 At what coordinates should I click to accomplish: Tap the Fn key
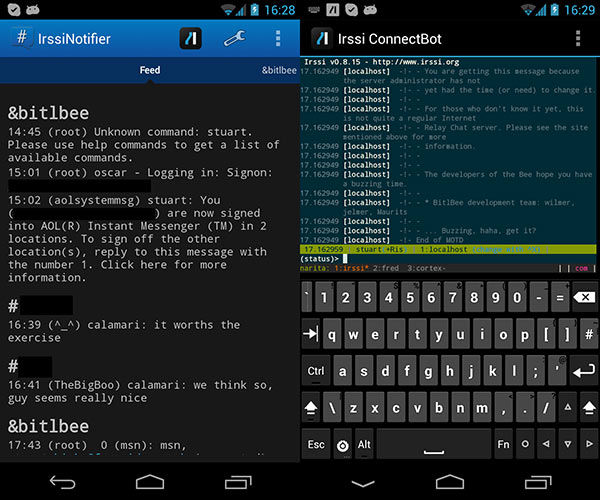point(503,444)
